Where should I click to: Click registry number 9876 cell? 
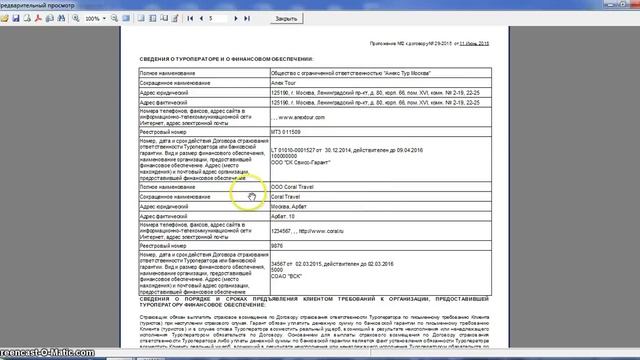click(x=380, y=246)
